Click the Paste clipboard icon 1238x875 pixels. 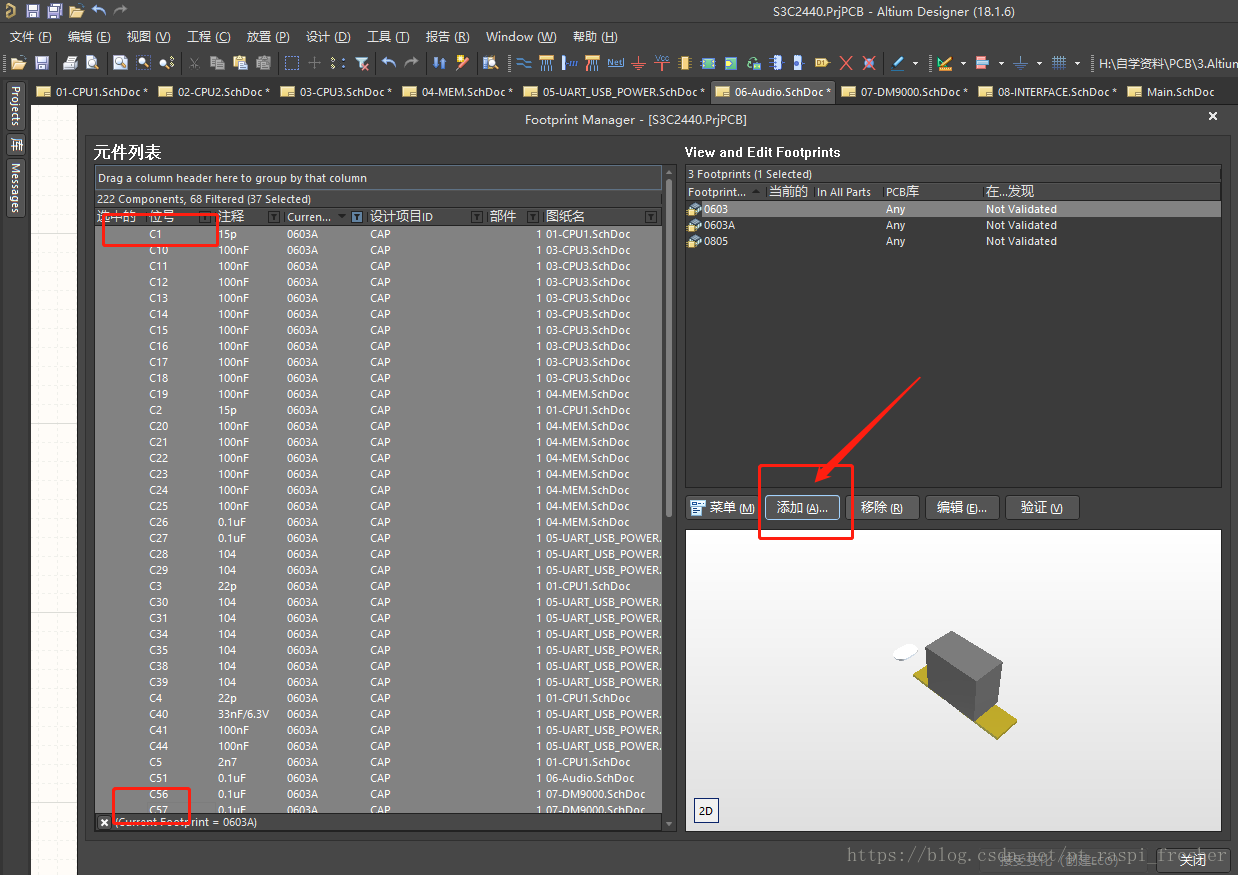(x=240, y=63)
